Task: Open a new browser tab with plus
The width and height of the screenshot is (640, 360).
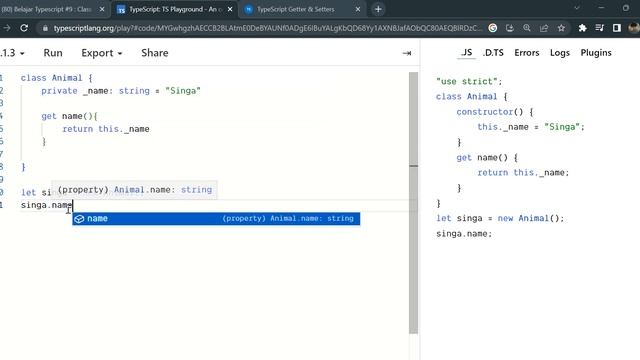Action: pyautogui.click(x=378, y=9)
